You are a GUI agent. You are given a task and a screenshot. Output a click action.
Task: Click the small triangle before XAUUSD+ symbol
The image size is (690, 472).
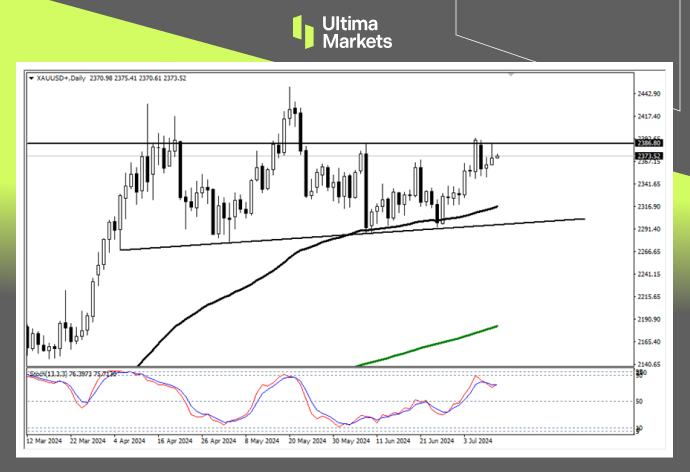30,76
